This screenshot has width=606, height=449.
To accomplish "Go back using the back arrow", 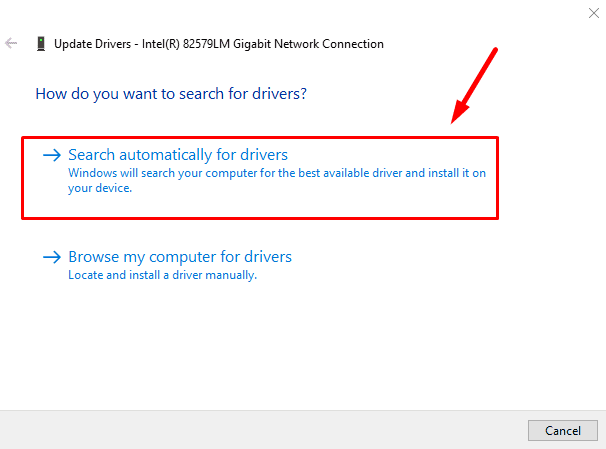I will click(x=11, y=43).
